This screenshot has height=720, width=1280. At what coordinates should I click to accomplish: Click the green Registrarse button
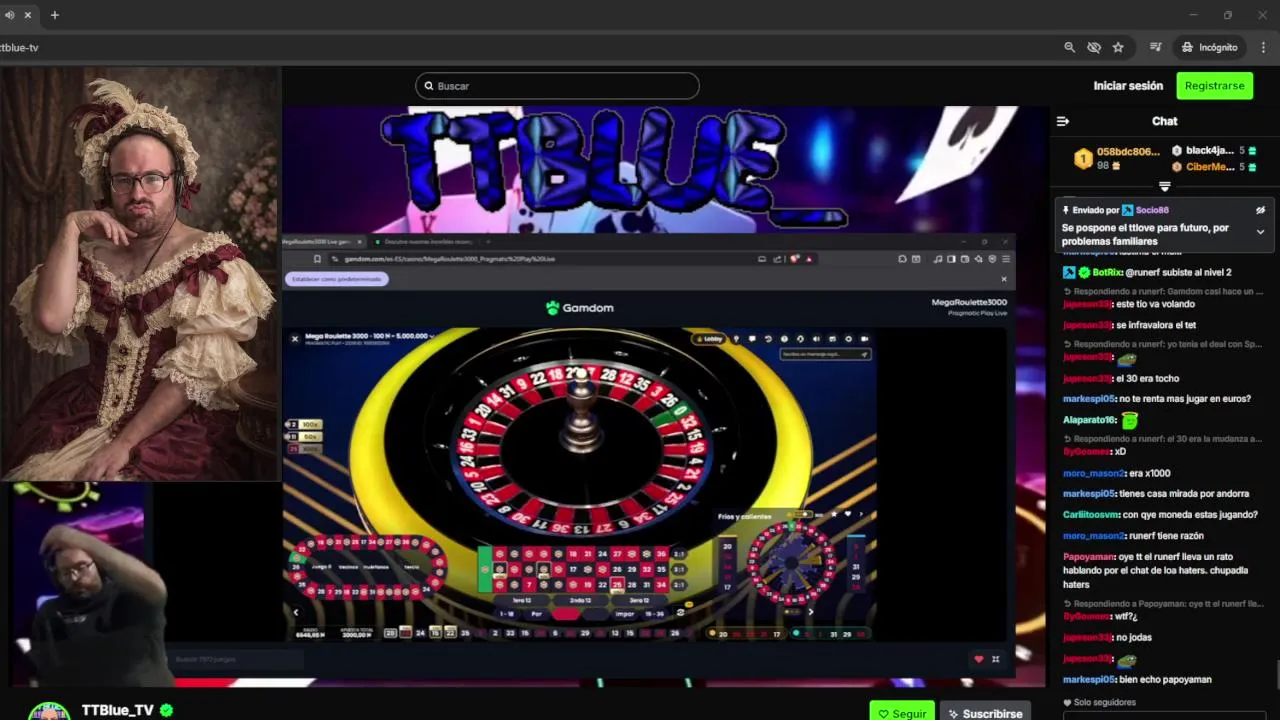[1214, 86]
